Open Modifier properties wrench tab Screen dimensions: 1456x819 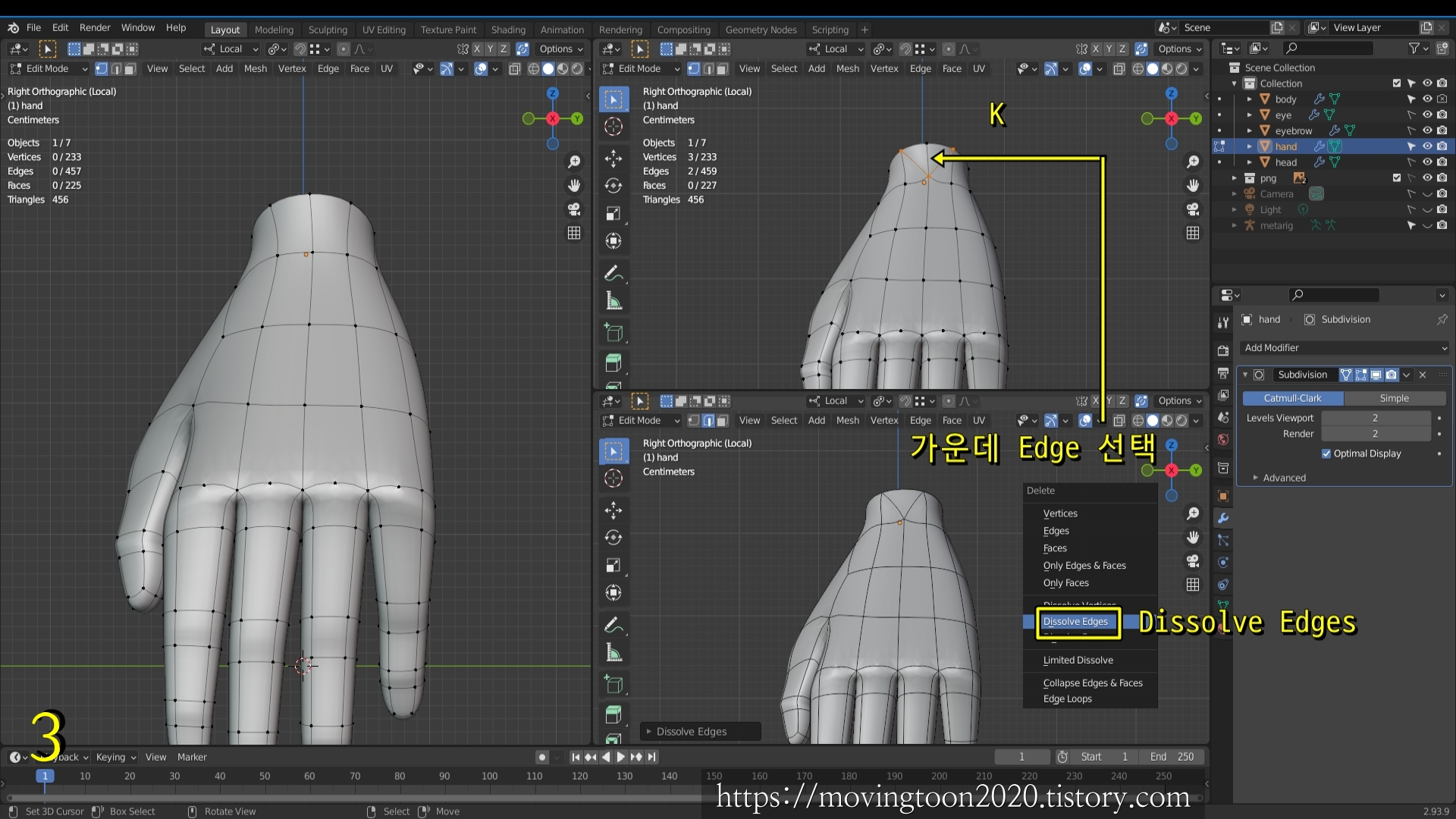[x=1222, y=519]
